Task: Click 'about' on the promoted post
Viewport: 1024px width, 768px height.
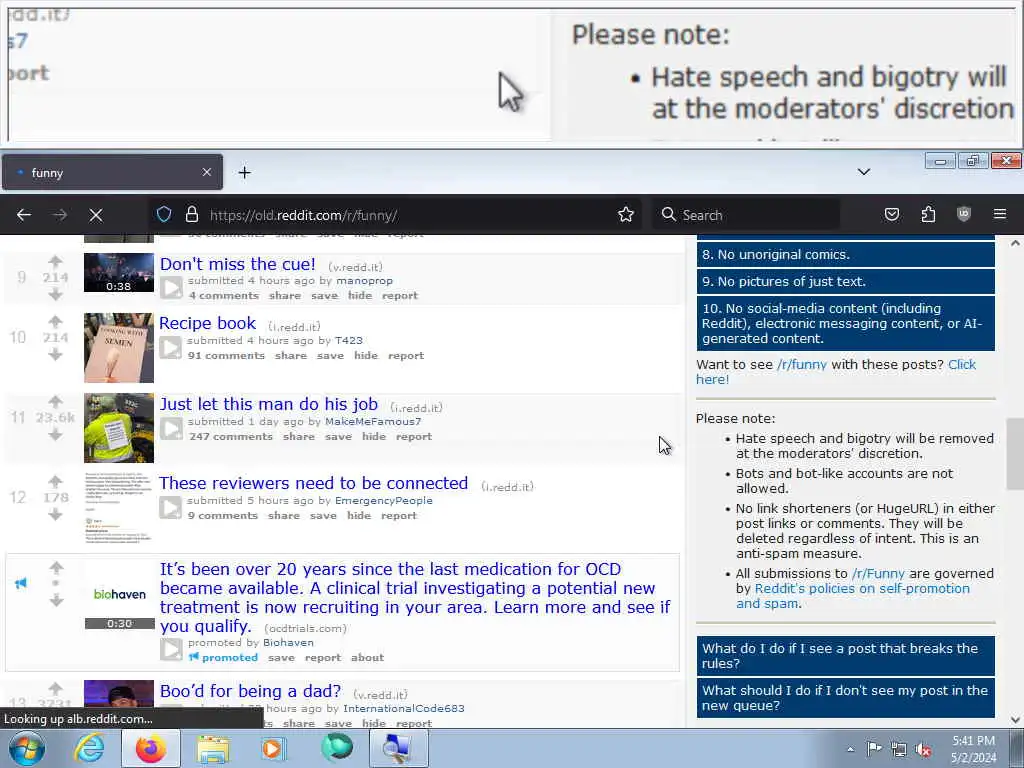Action: pyautogui.click(x=367, y=658)
